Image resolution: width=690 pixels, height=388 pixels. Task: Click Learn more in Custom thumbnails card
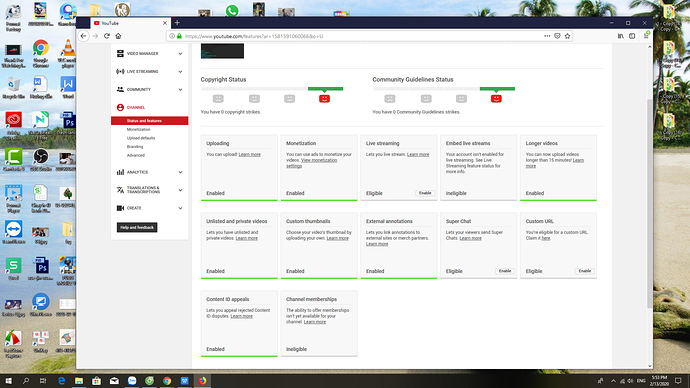[338, 238]
